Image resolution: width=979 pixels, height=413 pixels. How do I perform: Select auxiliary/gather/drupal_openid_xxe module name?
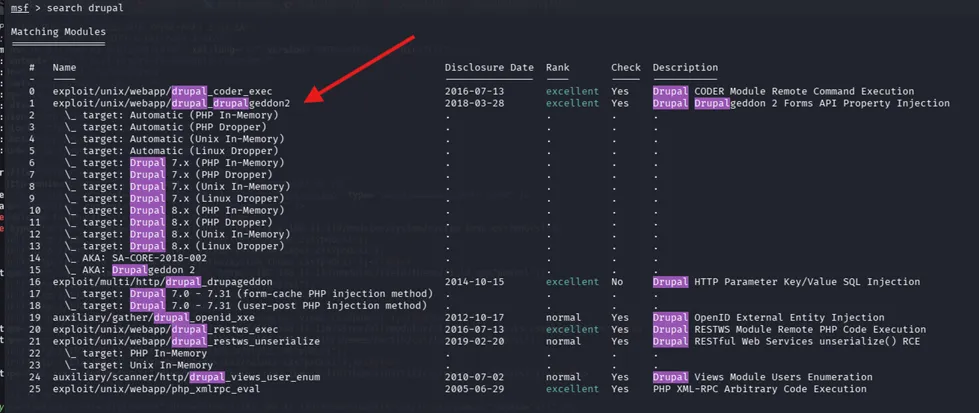(154, 317)
